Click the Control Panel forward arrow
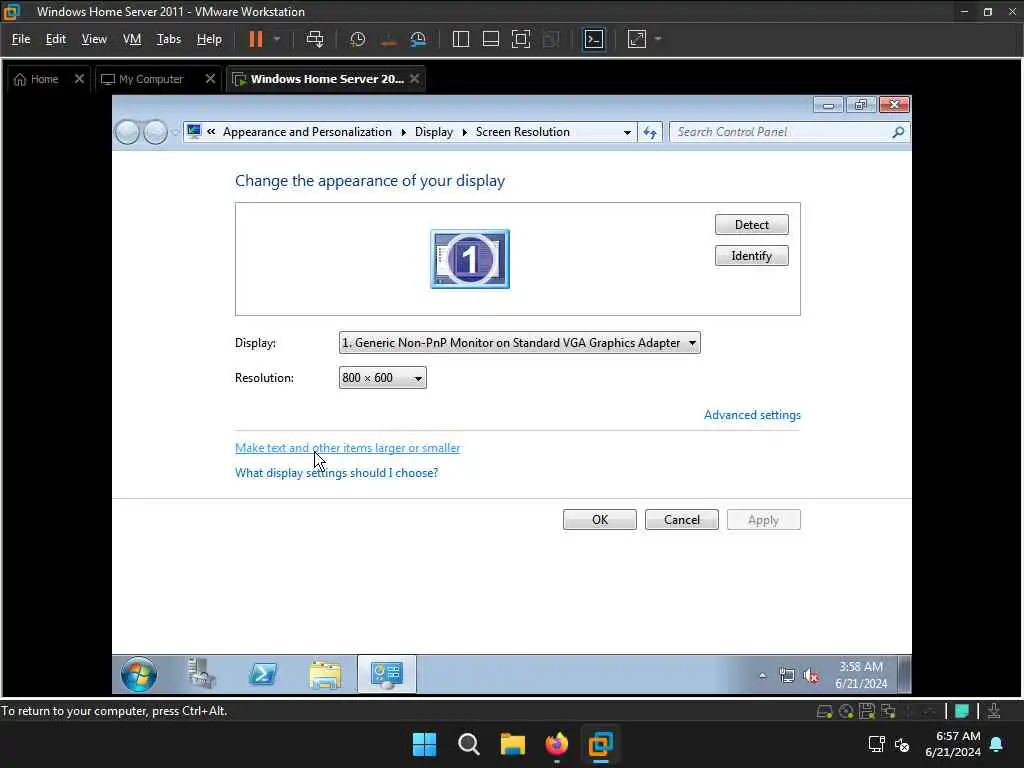 coord(155,132)
